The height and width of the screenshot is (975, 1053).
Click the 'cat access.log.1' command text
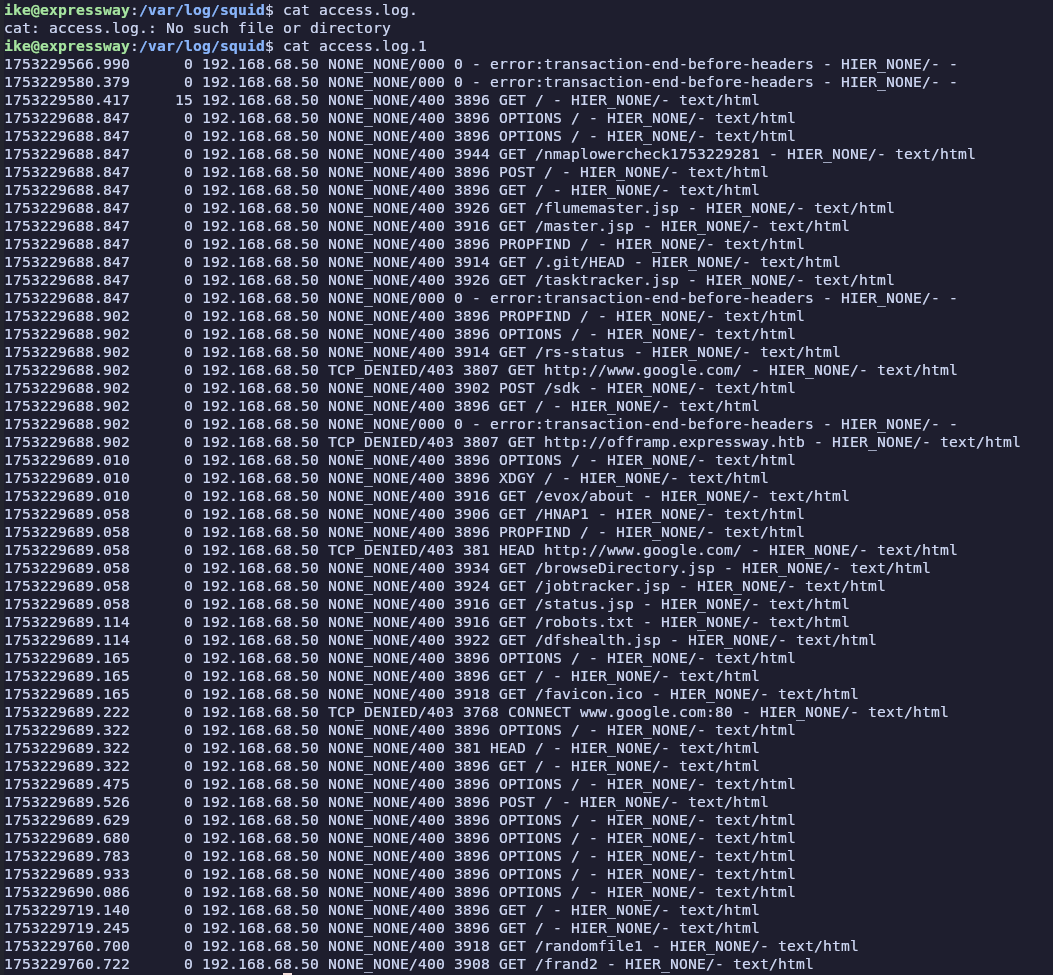tap(355, 46)
